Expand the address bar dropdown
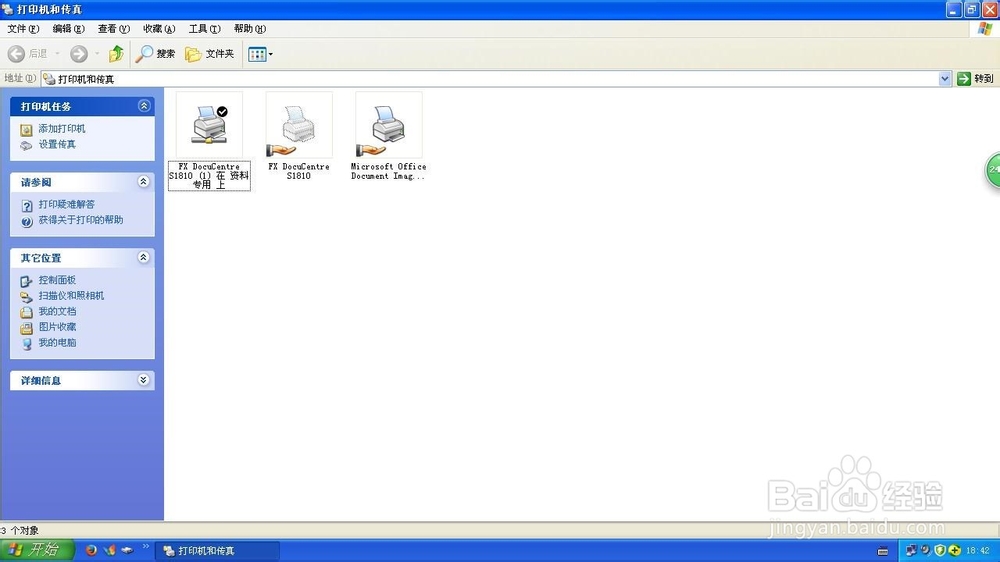This screenshot has height=562, width=1000. (x=945, y=78)
